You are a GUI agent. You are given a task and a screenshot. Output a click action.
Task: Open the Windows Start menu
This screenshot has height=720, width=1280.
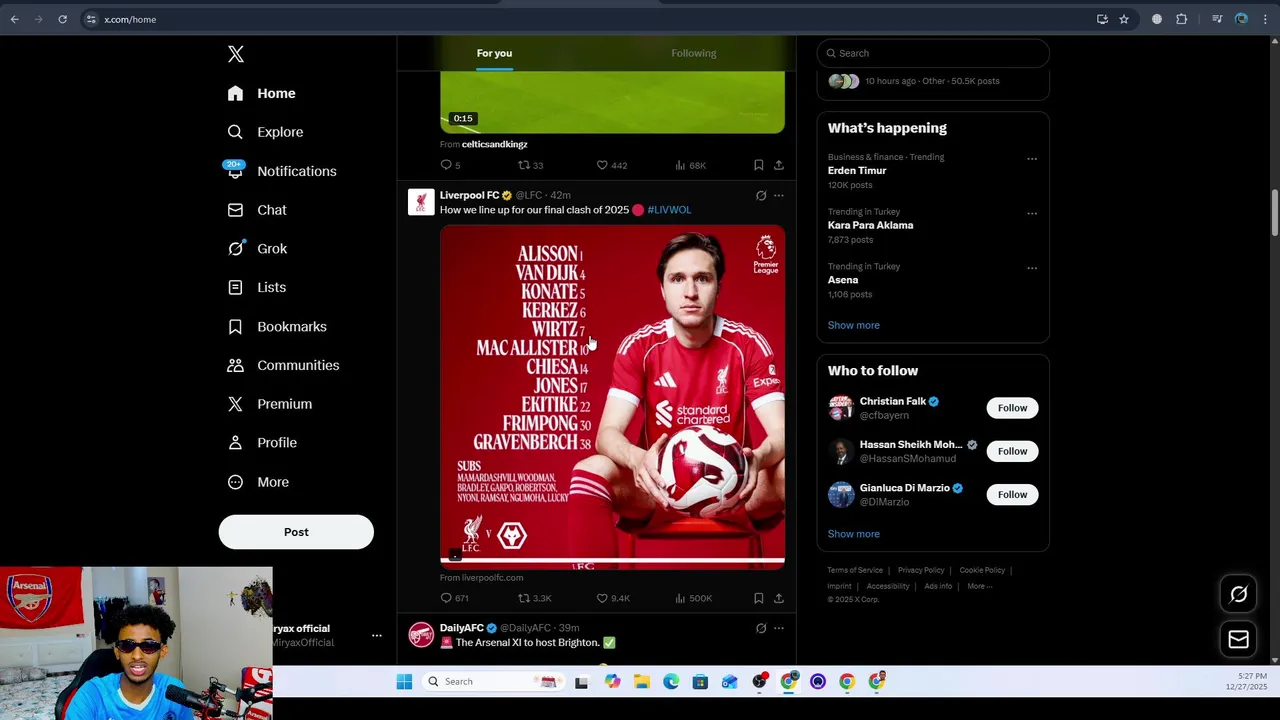pos(404,682)
